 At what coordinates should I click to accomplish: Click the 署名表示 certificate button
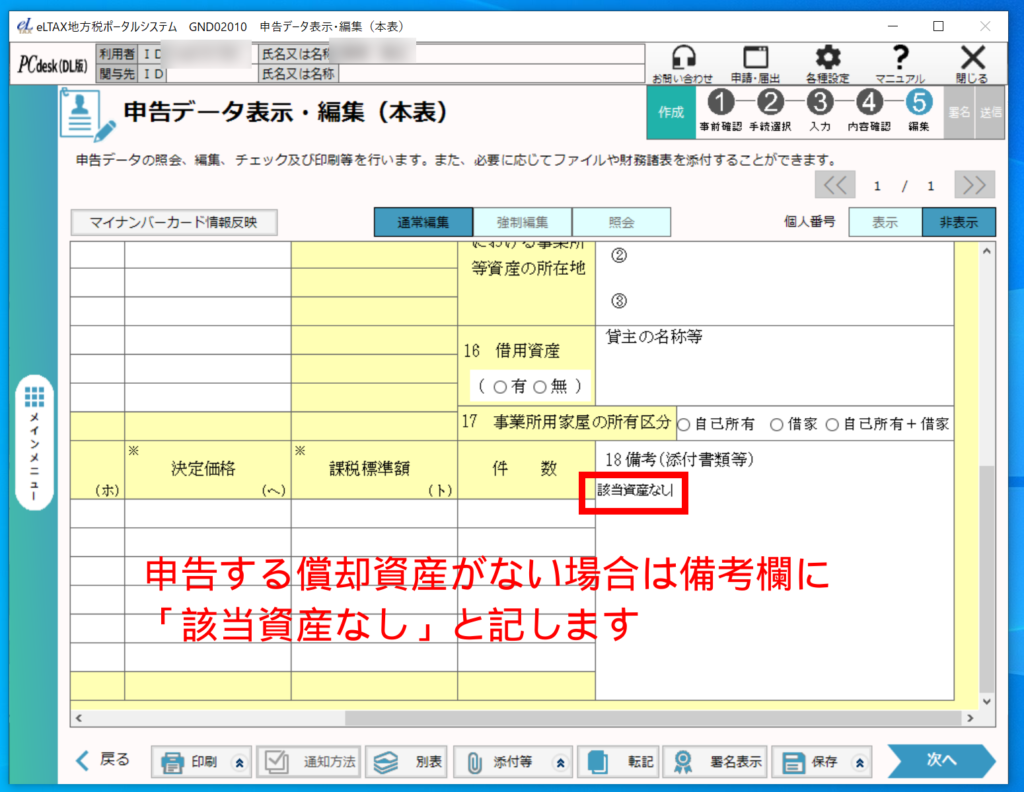tap(718, 762)
